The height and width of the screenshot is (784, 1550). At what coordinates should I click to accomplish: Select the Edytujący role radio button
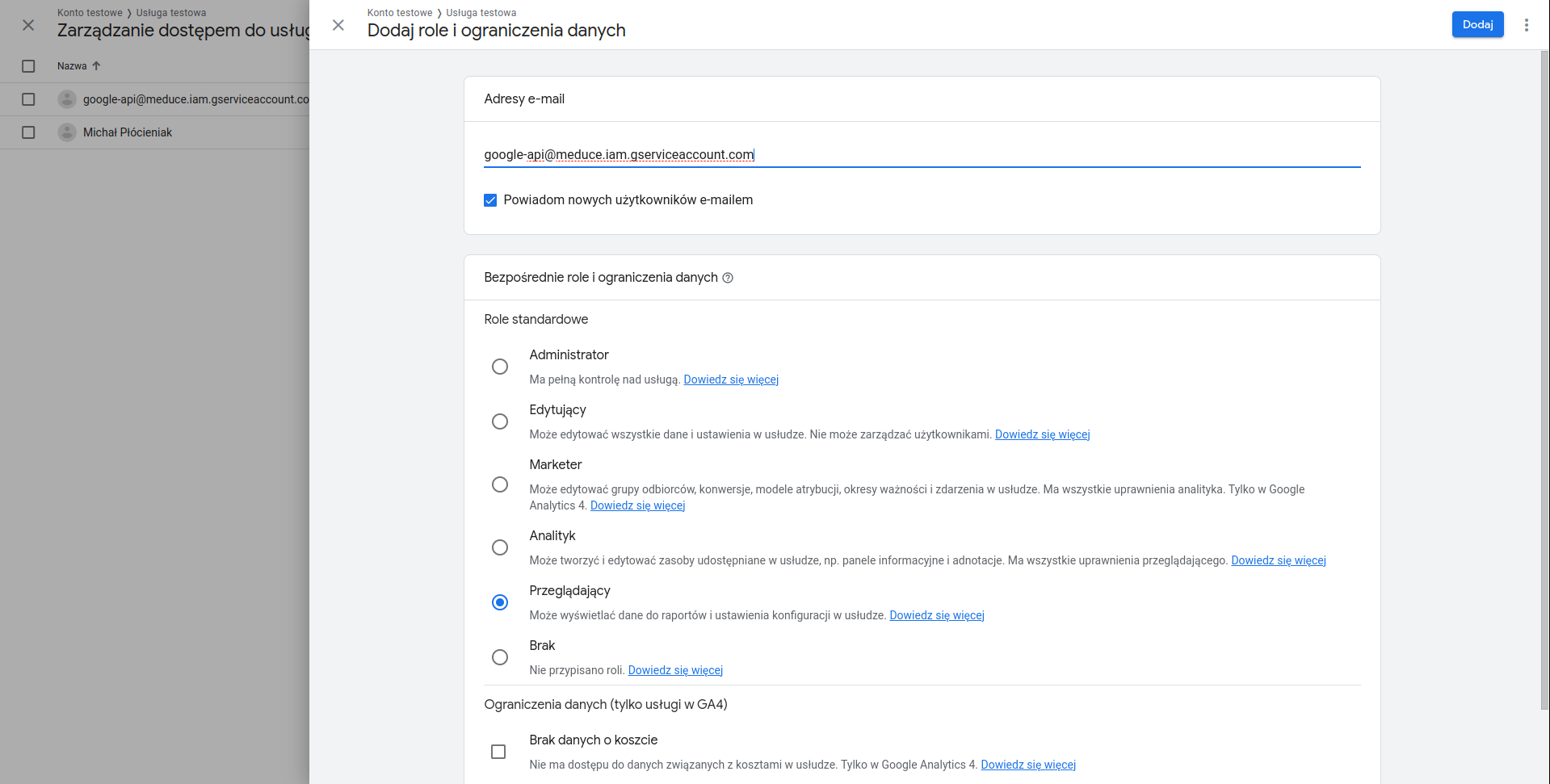[500, 421]
